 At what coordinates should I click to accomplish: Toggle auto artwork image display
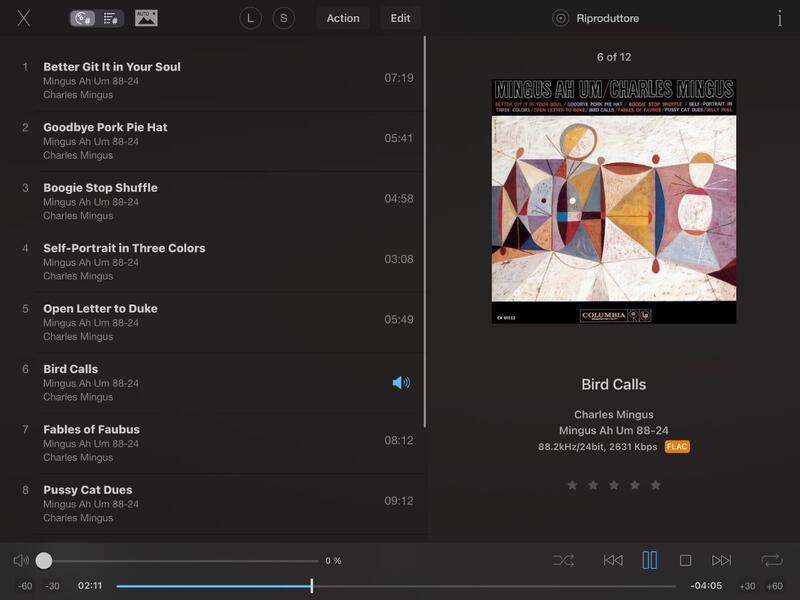146,18
